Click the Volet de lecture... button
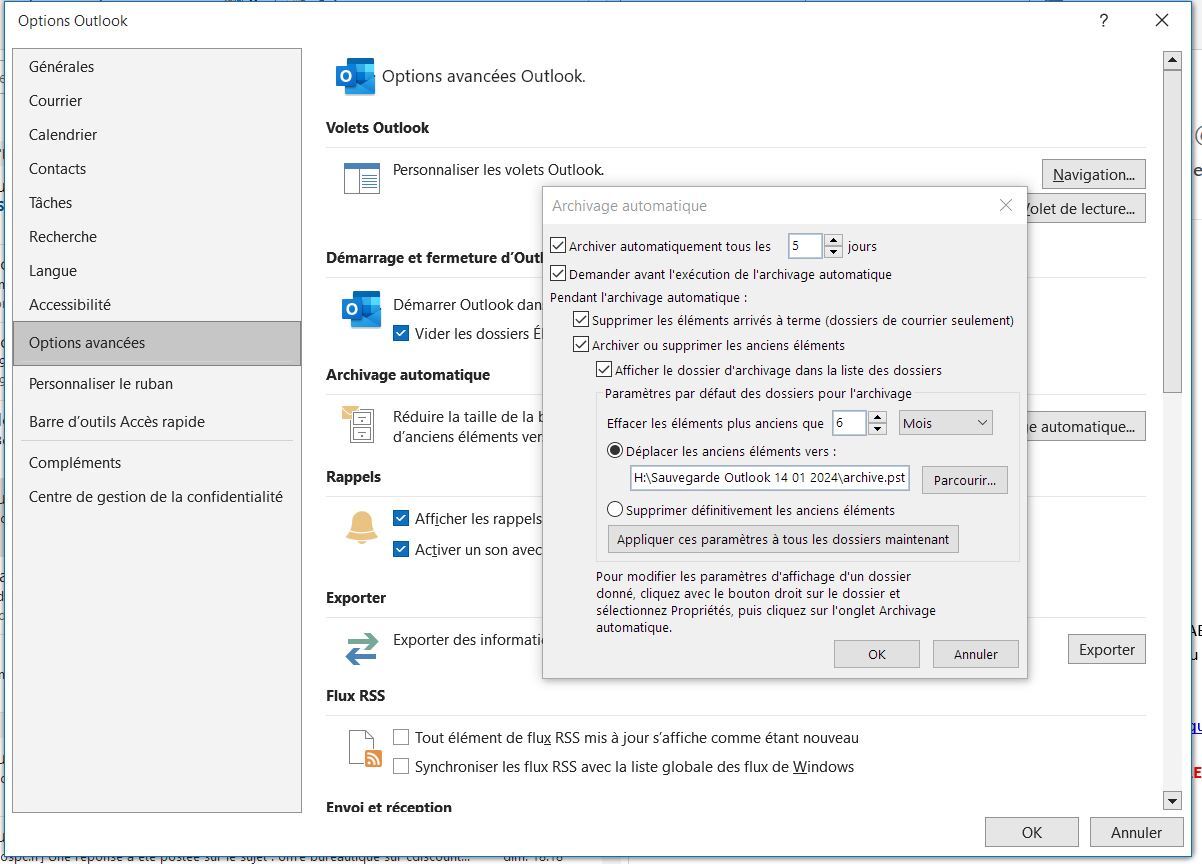 [x=1085, y=208]
